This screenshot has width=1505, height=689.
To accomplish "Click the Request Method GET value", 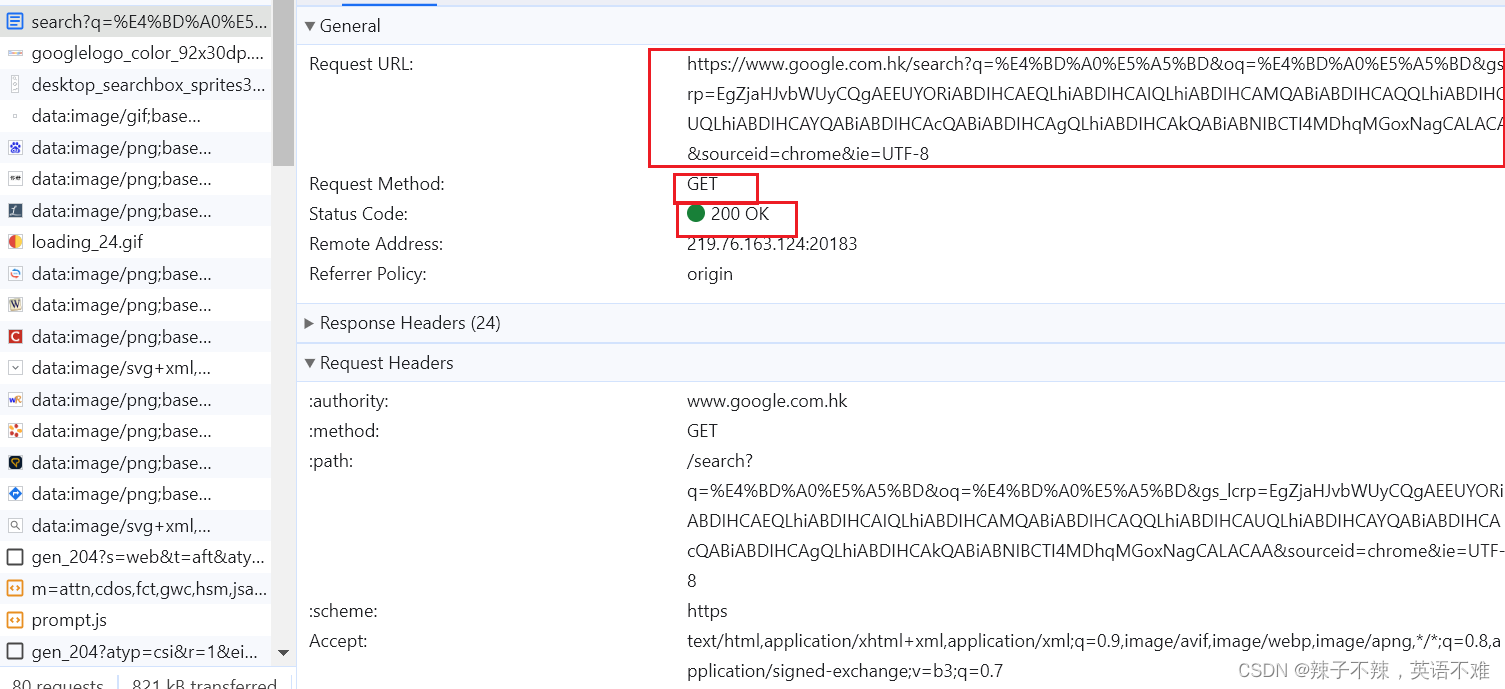I will click(702, 184).
